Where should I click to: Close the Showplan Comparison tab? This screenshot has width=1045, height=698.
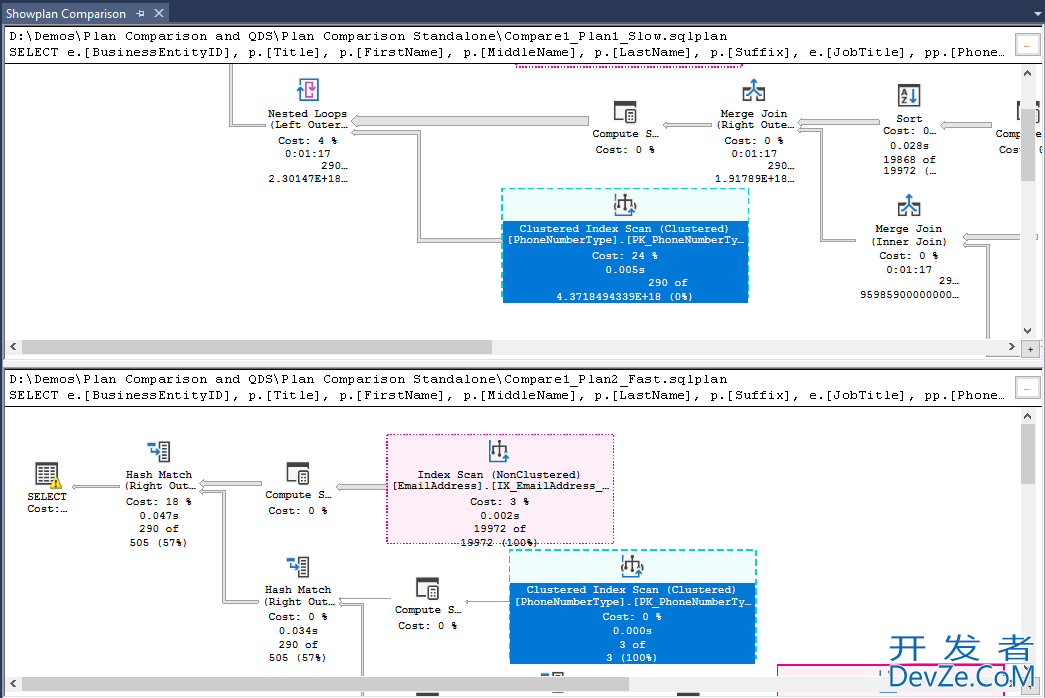click(159, 13)
